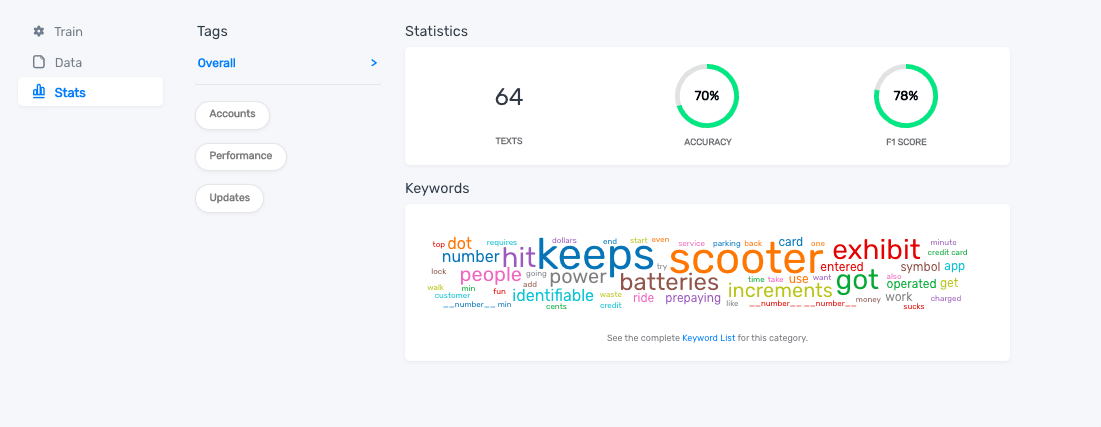Click the Data file icon
This screenshot has width=1101, height=427.
(39, 62)
